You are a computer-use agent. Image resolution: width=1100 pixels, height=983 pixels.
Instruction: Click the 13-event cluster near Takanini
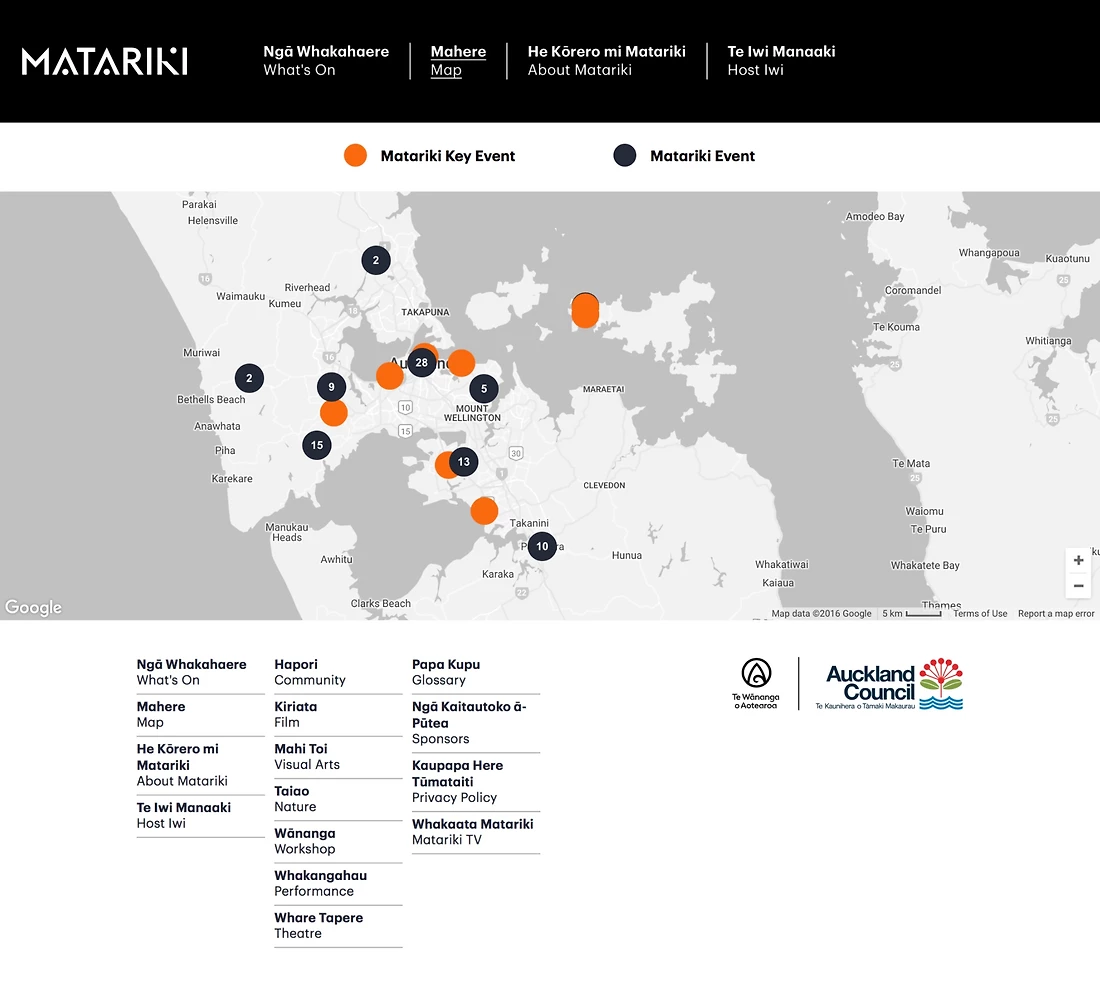[463, 462]
